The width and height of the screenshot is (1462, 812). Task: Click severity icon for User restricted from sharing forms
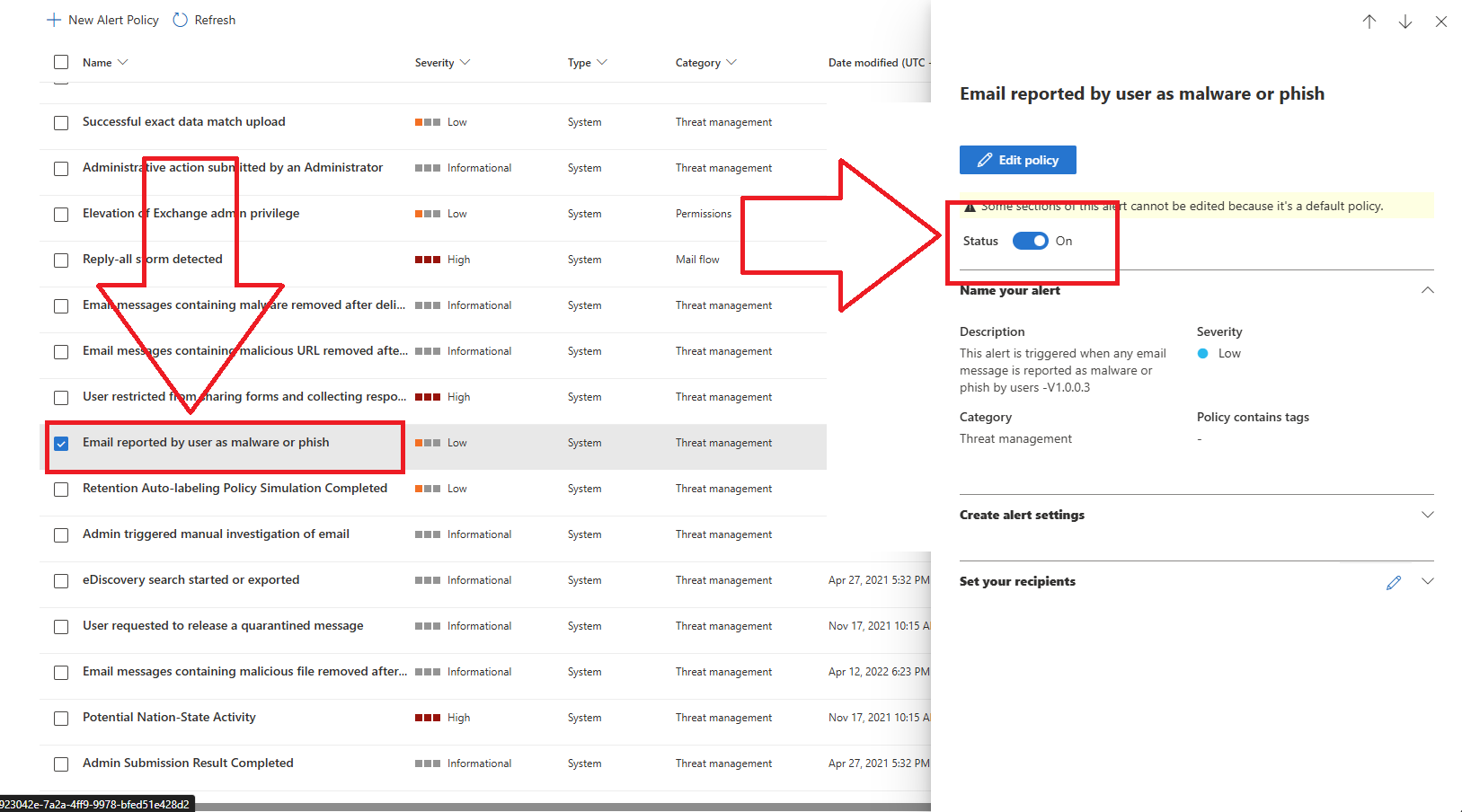tap(428, 397)
